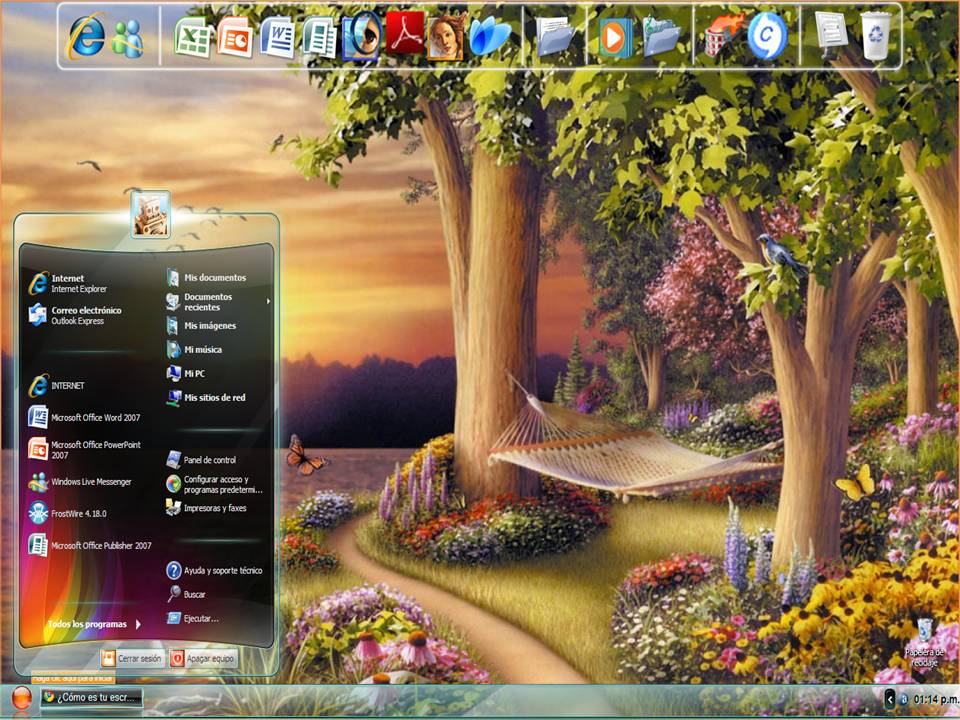The width and height of the screenshot is (960, 720).
Task: Open Mis documentos from Start menu
Action: (x=214, y=278)
